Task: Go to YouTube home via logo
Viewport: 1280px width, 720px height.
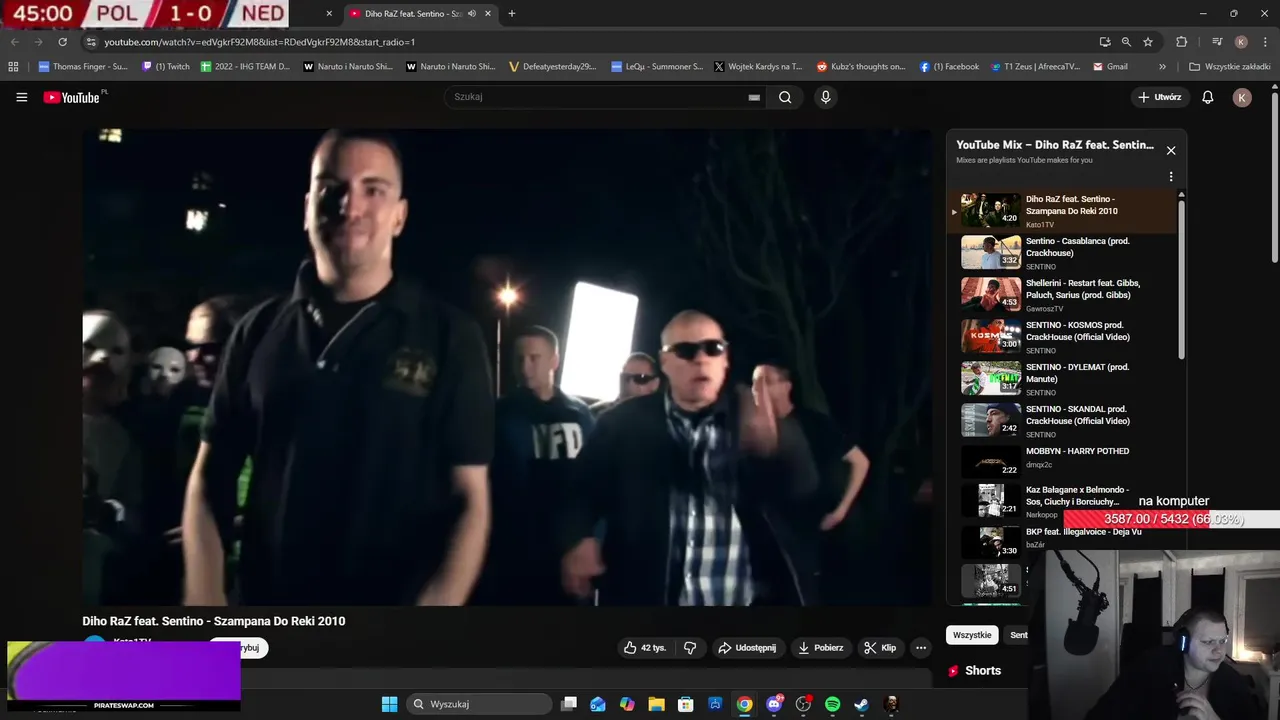Action: tap(71, 97)
